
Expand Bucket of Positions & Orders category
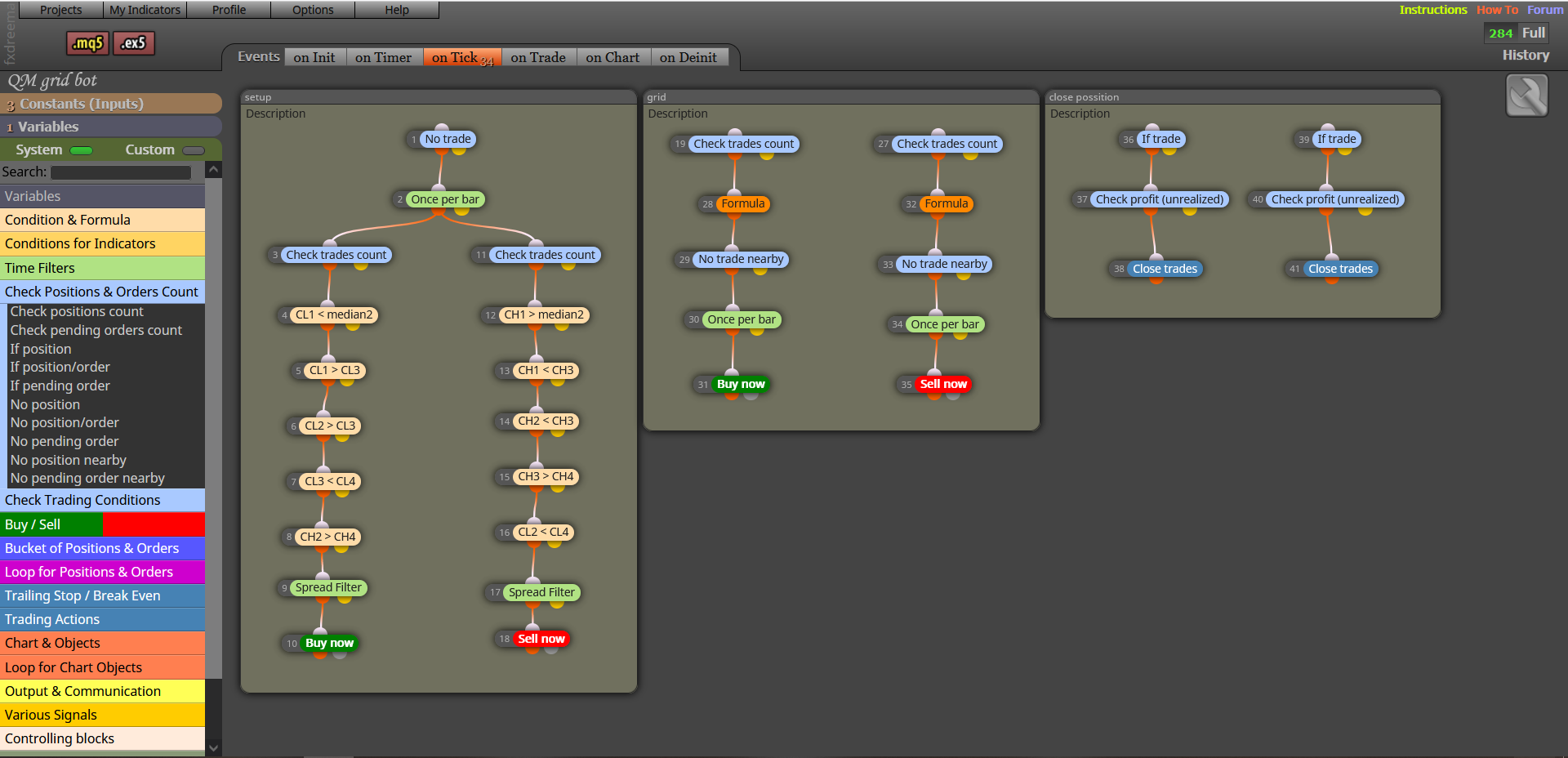pos(102,548)
